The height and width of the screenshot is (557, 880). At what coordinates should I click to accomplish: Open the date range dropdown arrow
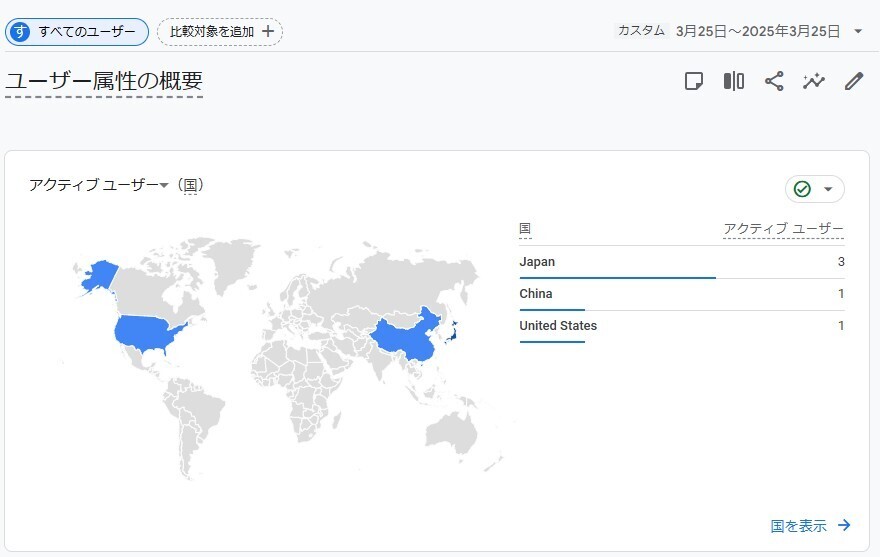(858, 31)
